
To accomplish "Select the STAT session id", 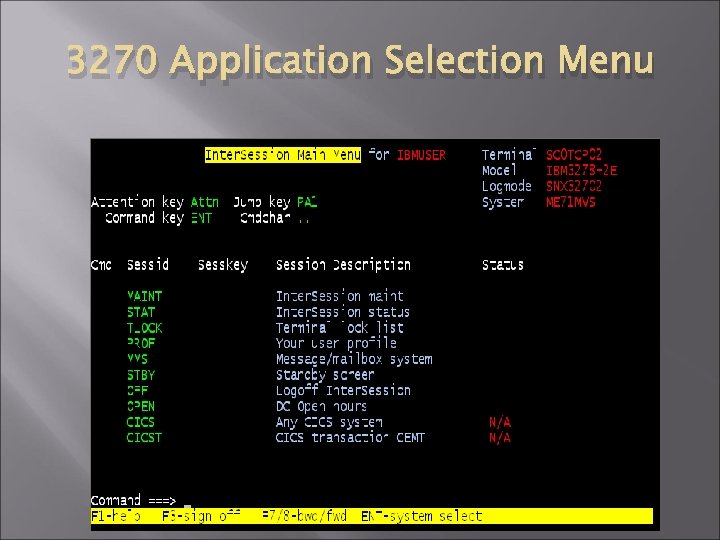I will (141, 312).
